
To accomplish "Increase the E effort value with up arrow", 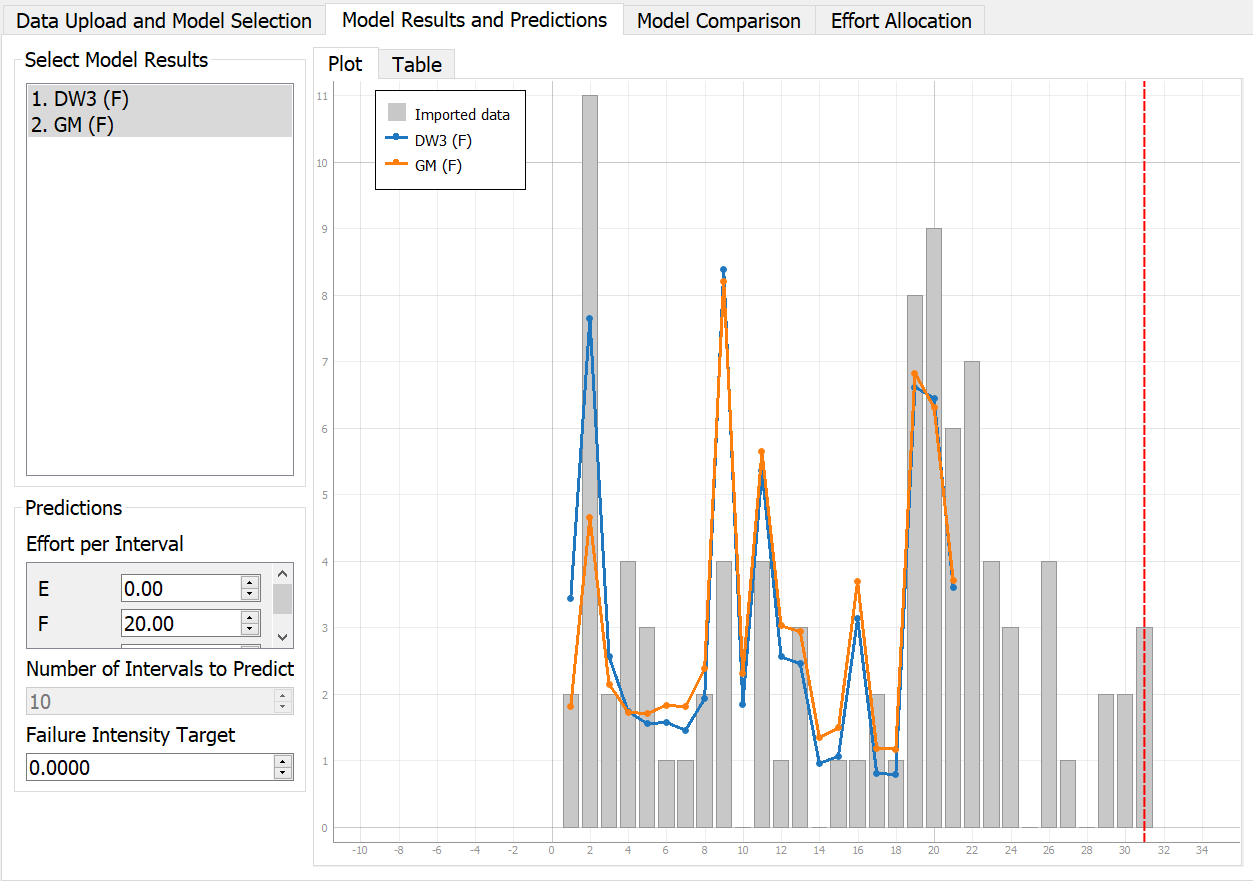I will [250, 582].
